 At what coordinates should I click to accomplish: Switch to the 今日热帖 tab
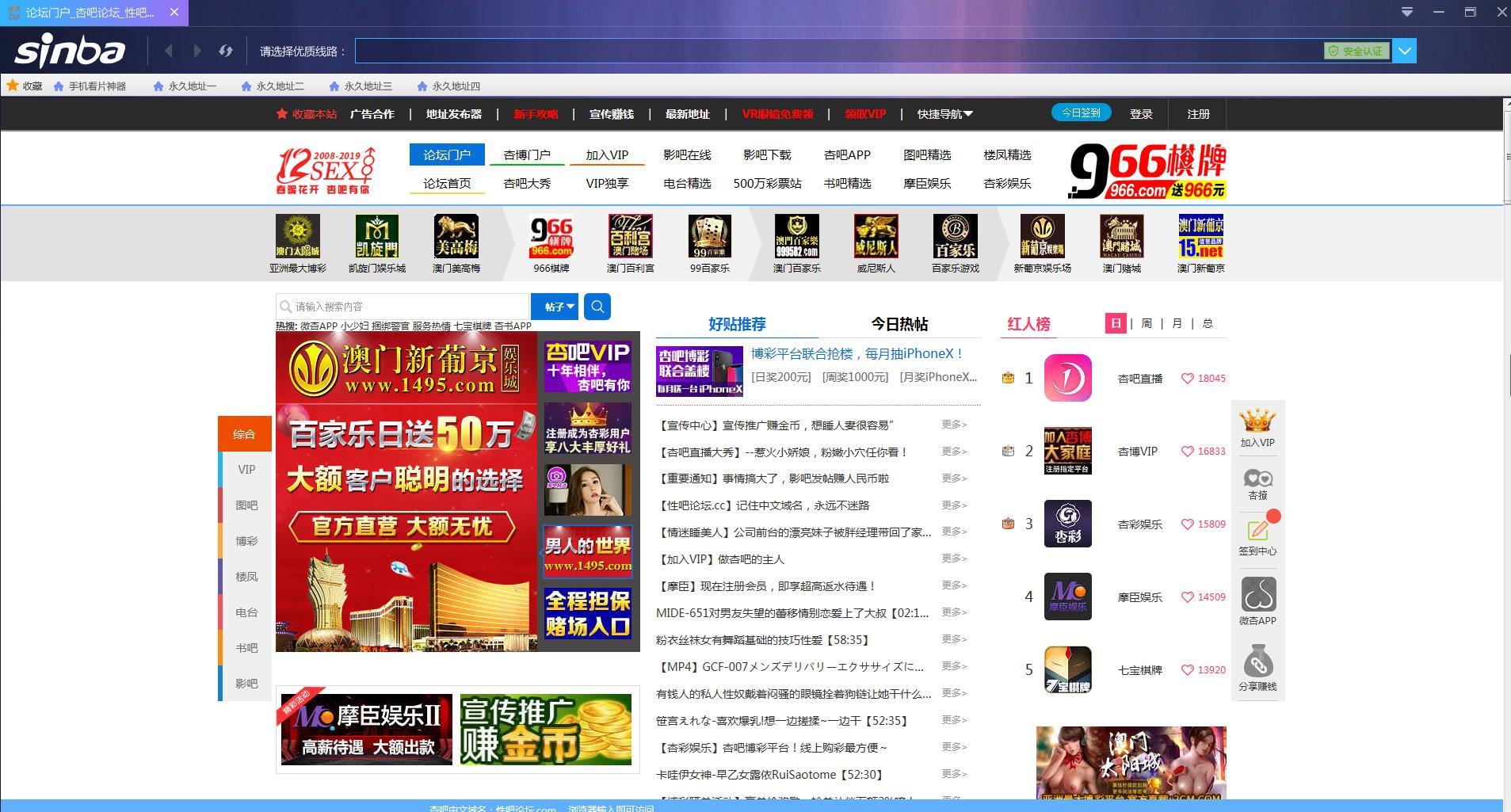899,324
